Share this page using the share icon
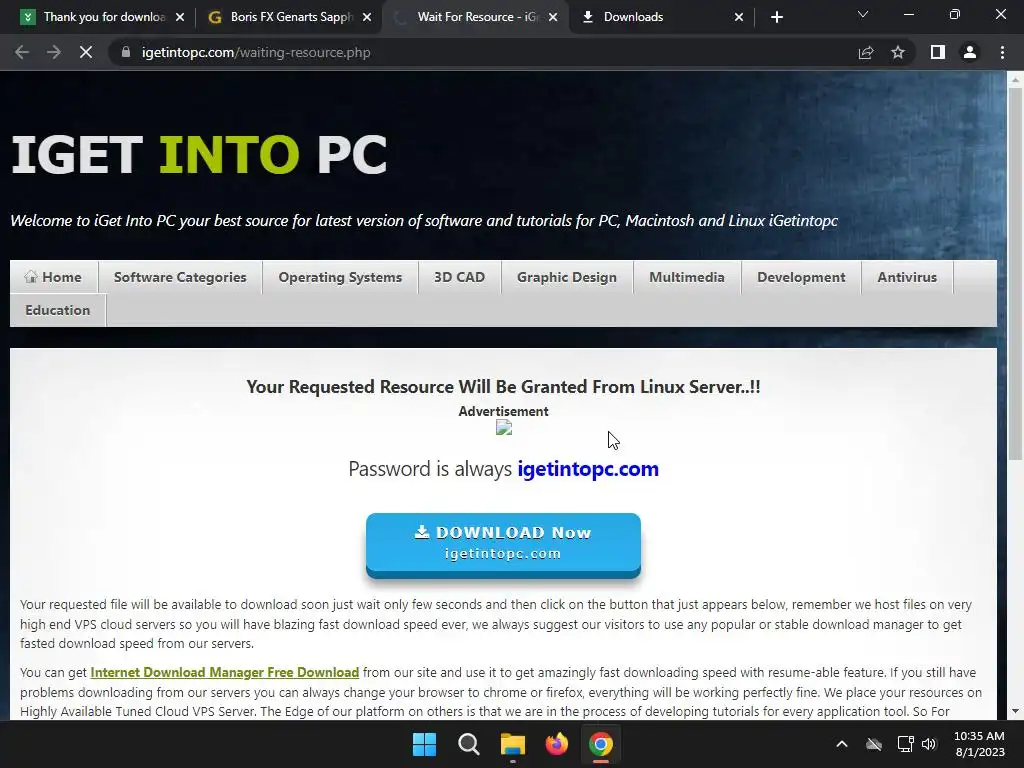Screen dimensions: 1024x768 pos(866,52)
